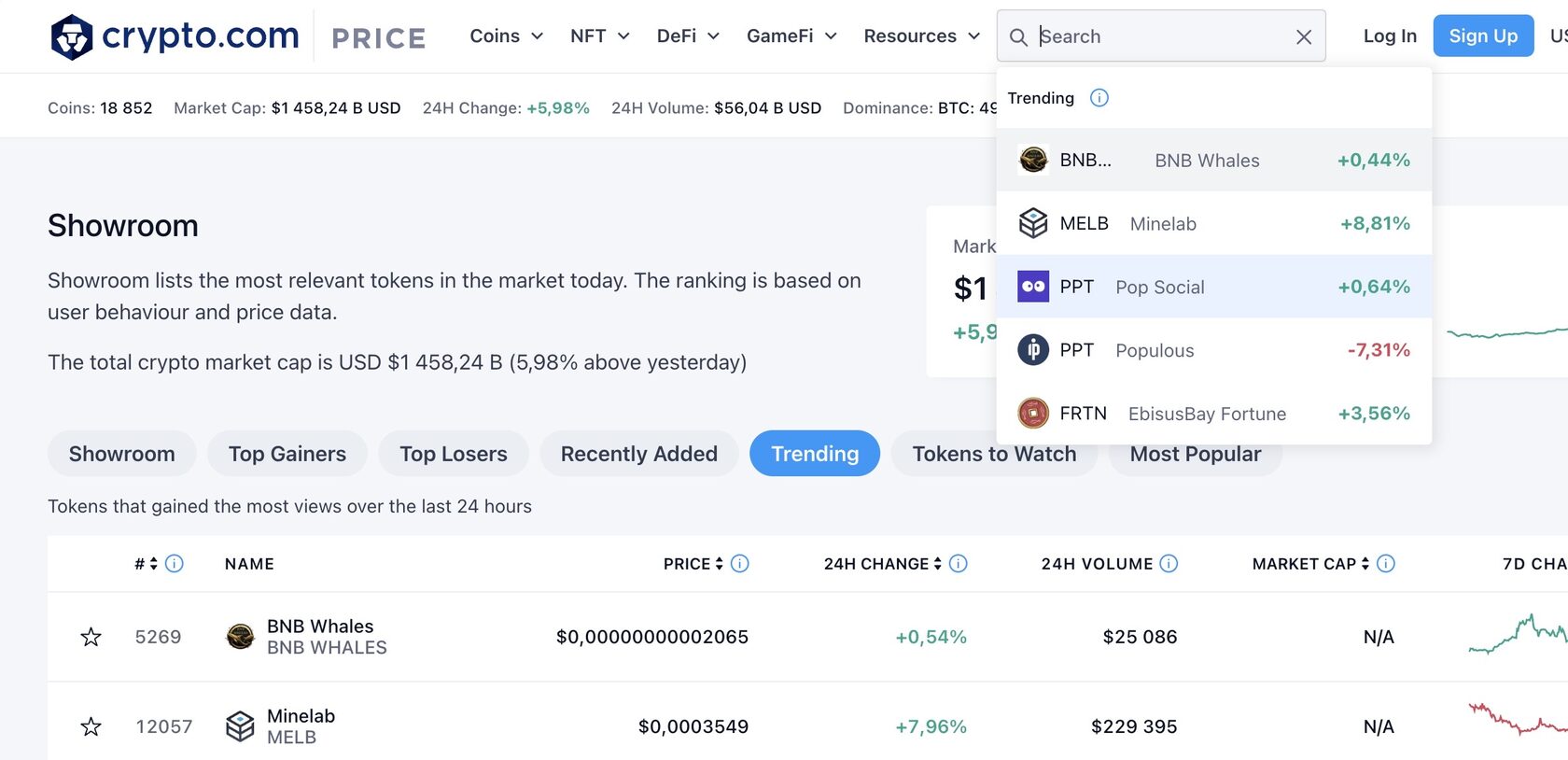Sort table by MARKET CAP arrows
Screen dimensions: 1568x760
pyautogui.click(x=1365, y=564)
